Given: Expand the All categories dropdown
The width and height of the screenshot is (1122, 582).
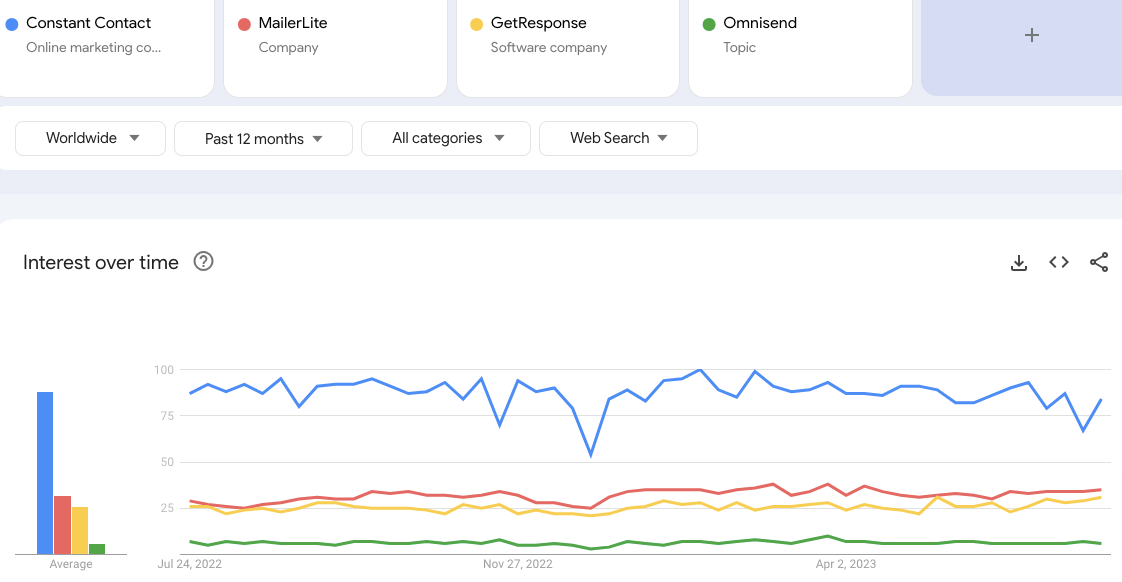Looking at the screenshot, I should tap(447, 138).
